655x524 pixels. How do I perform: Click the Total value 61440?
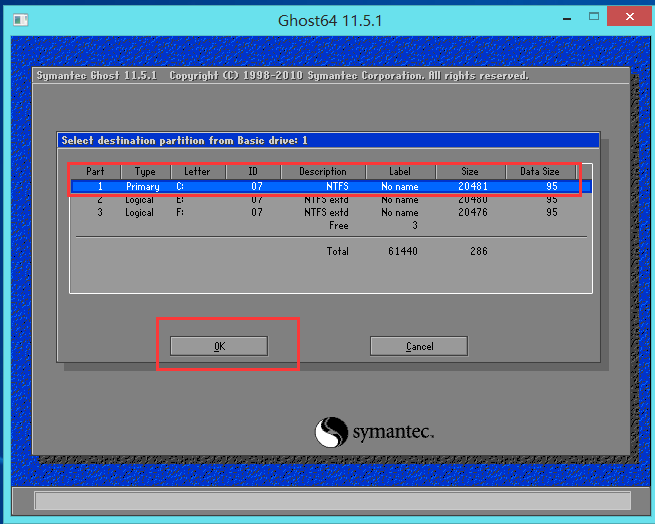click(x=403, y=251)
